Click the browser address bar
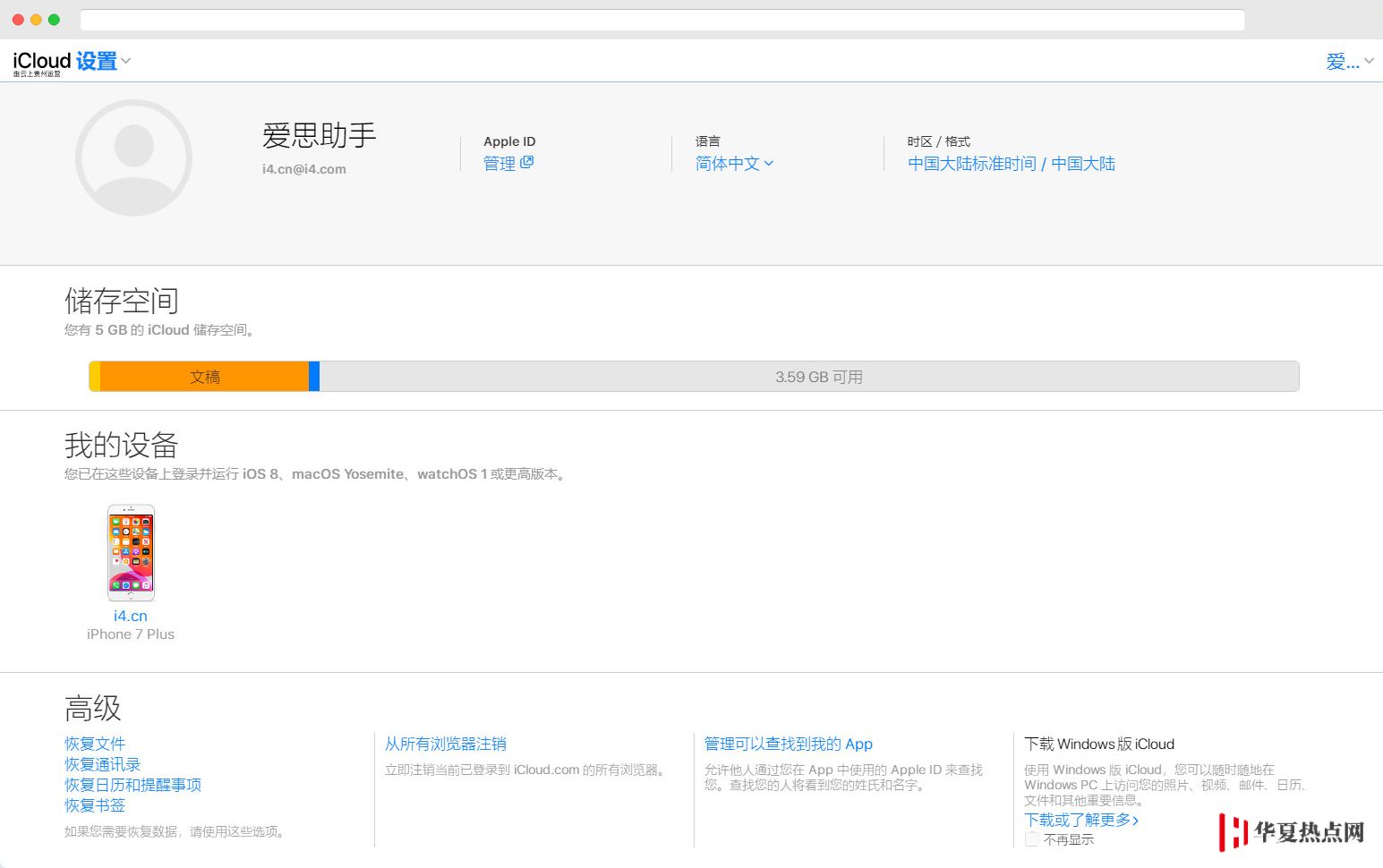Image resolution: width=1383 pixels, height=868 pixels. point(662,20)
